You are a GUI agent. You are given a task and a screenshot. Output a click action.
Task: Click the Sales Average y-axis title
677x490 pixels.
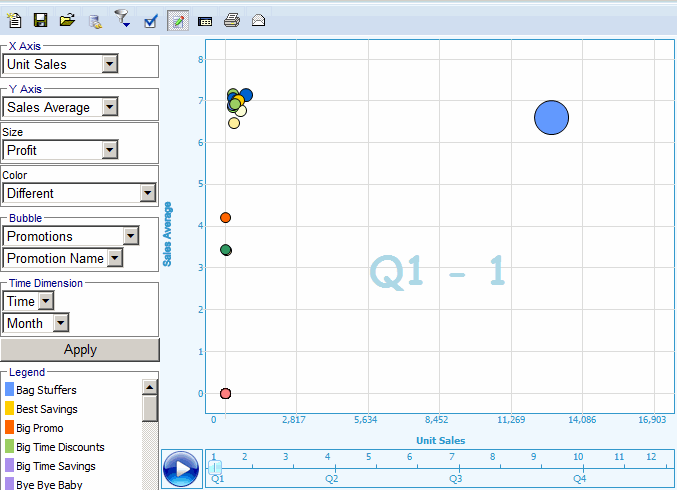[167, 234]
